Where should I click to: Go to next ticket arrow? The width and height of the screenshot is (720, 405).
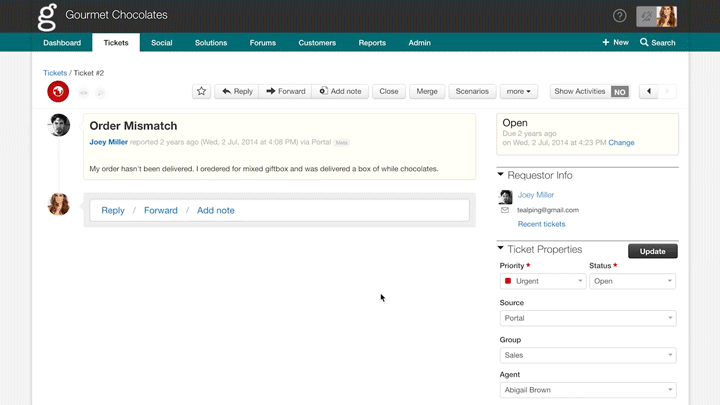667,91
